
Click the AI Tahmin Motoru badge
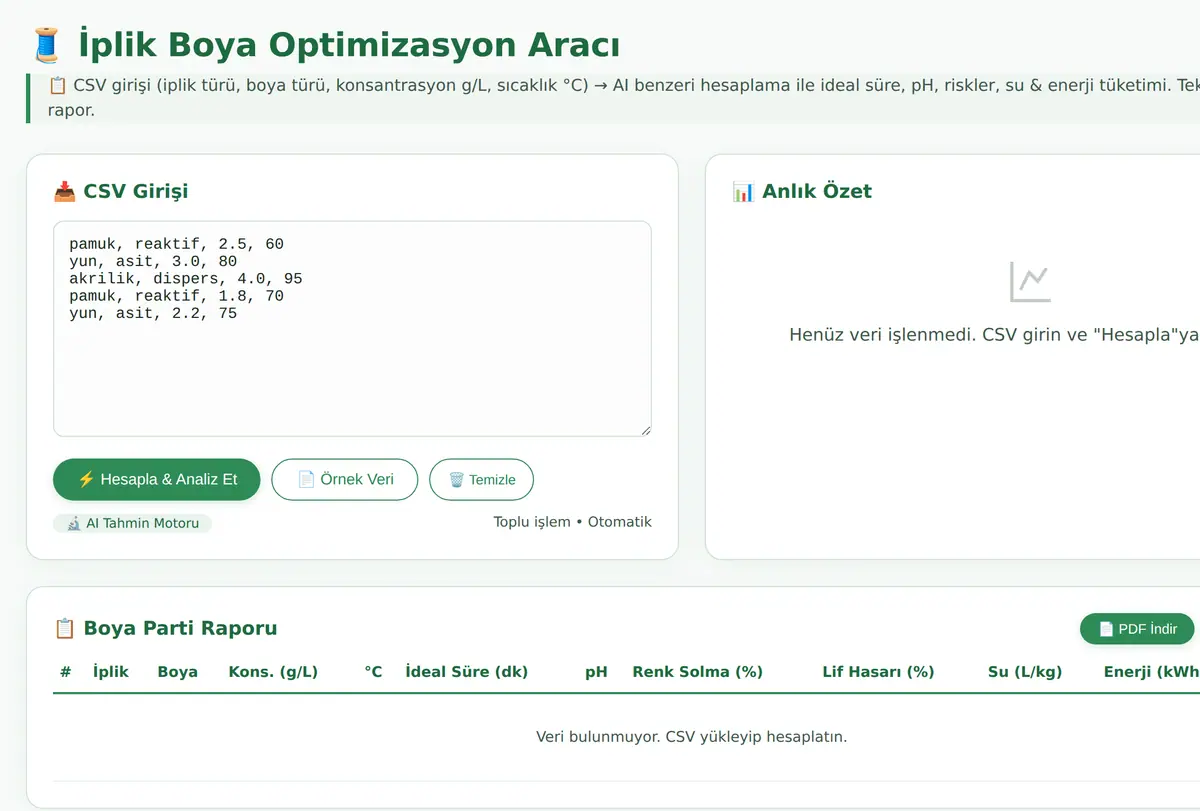(132, 523)
